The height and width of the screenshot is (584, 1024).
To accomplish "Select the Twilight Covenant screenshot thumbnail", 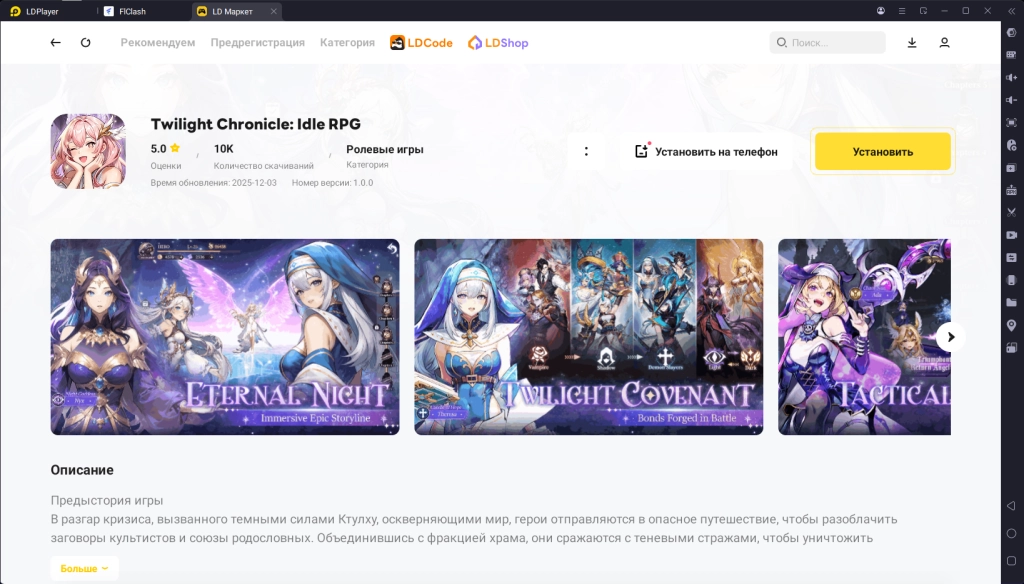I will pyautogui.click(x=588, y=336).
